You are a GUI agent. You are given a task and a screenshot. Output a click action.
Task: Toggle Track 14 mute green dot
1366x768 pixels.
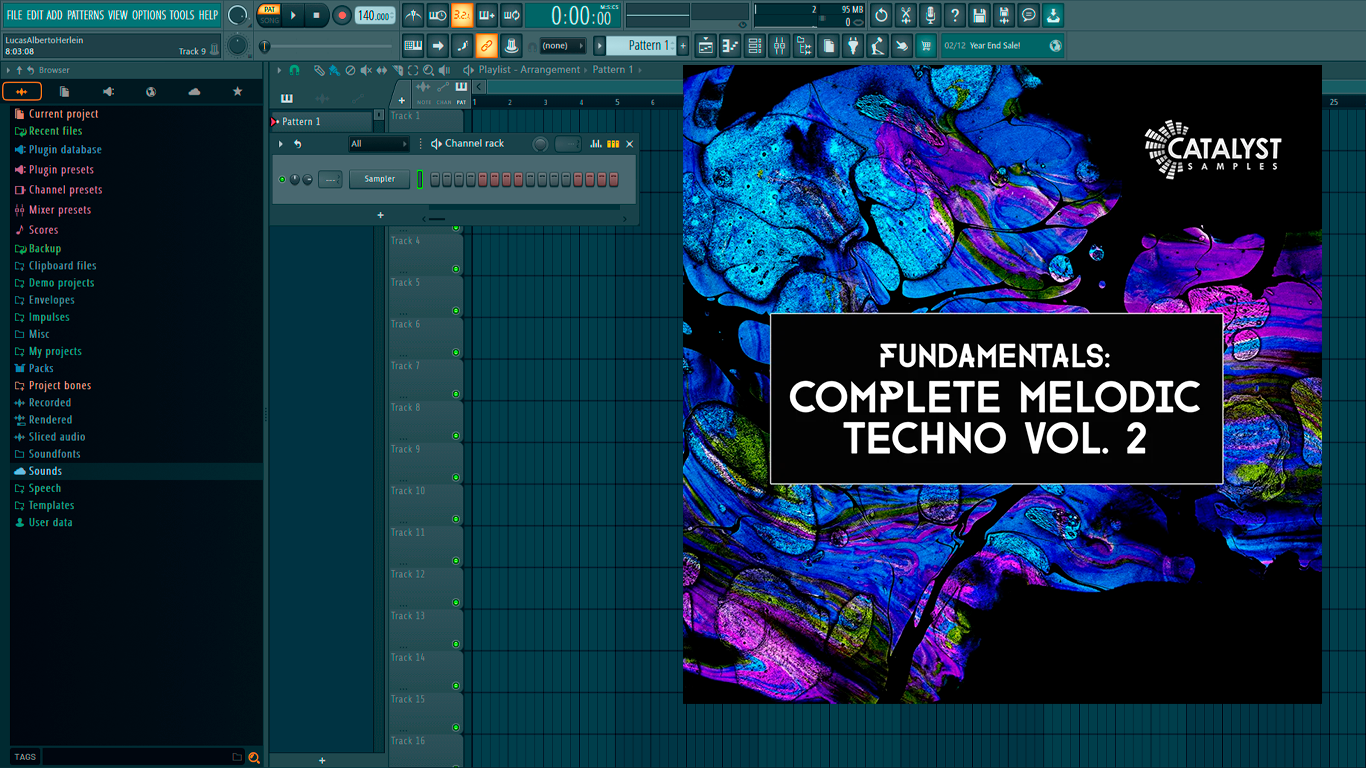coord(456,686)
